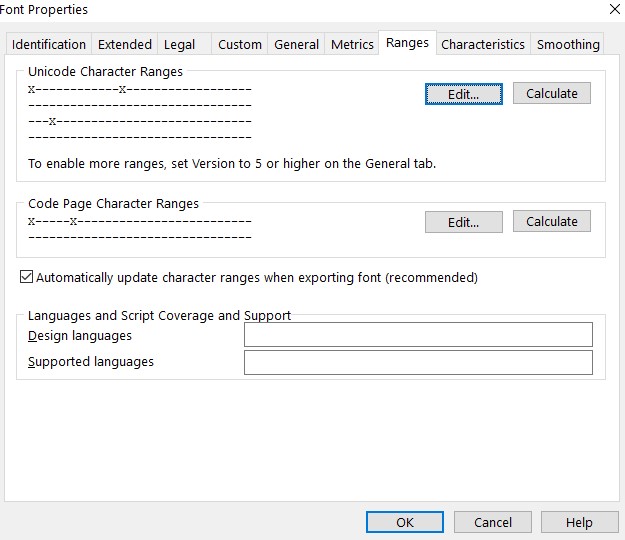Click the Design languages text field

click(x=418, y=335)
